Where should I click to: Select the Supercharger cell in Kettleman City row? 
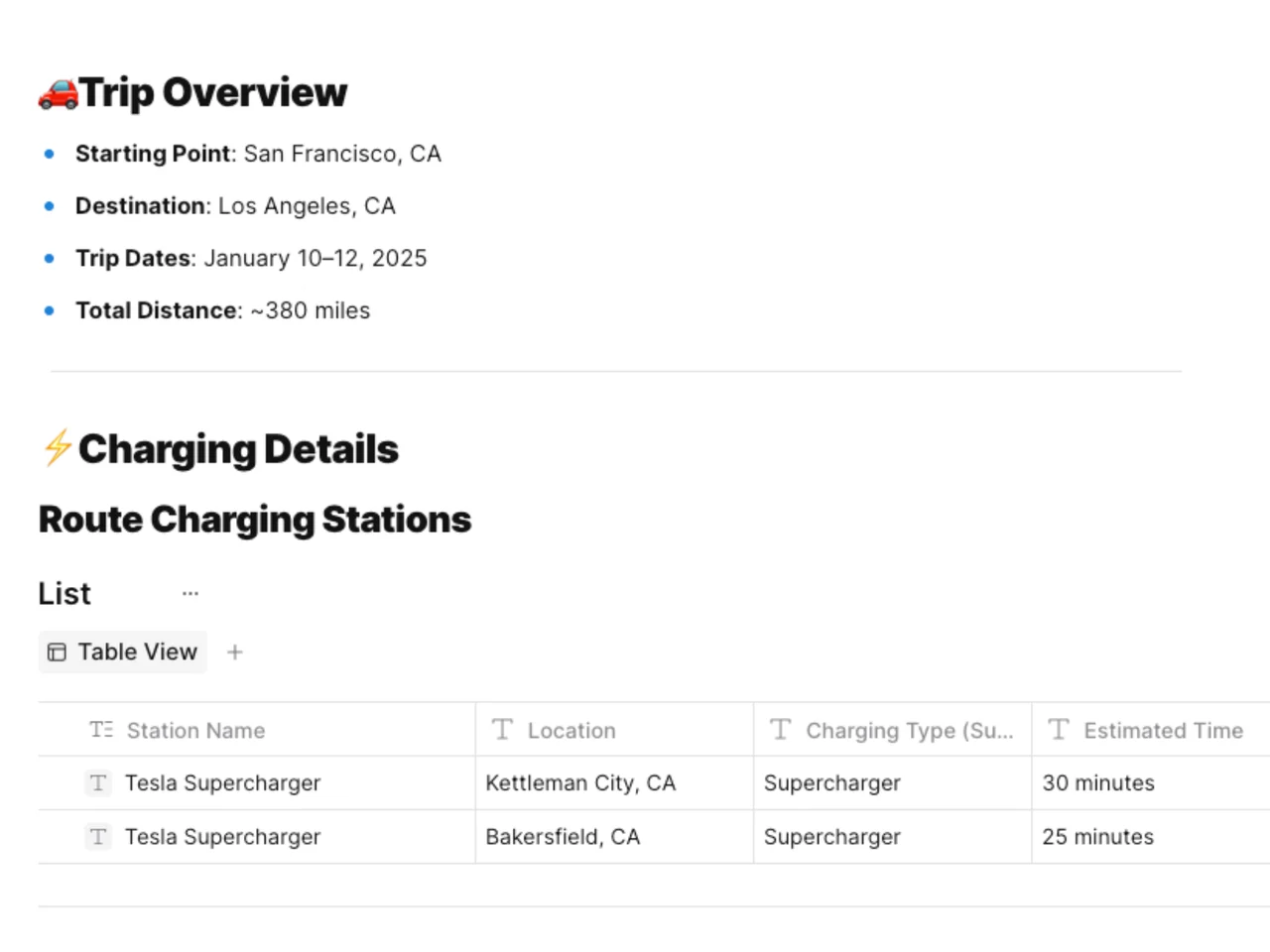coord(892,783)
